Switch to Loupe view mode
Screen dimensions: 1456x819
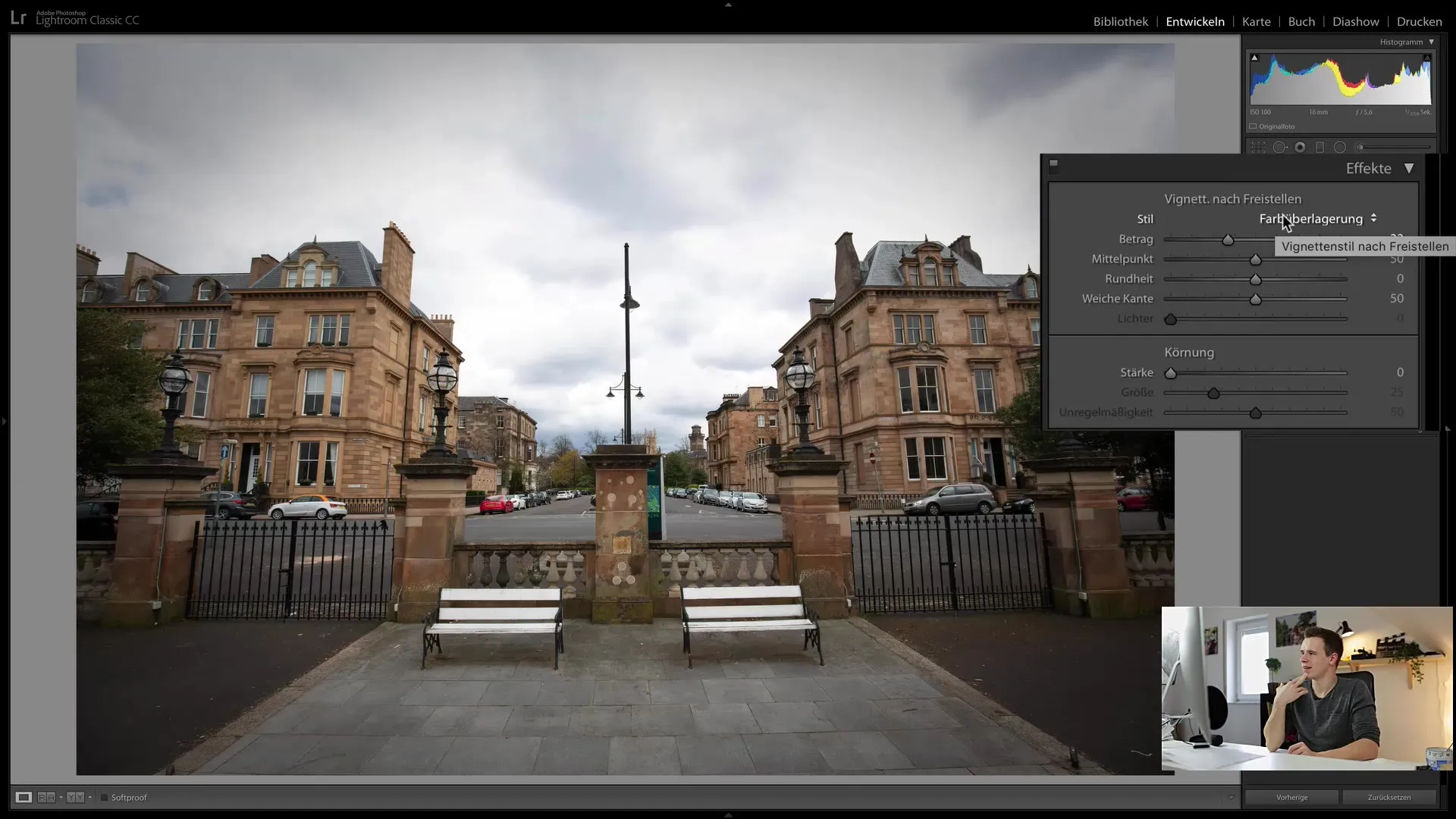(x=24, y=797)
